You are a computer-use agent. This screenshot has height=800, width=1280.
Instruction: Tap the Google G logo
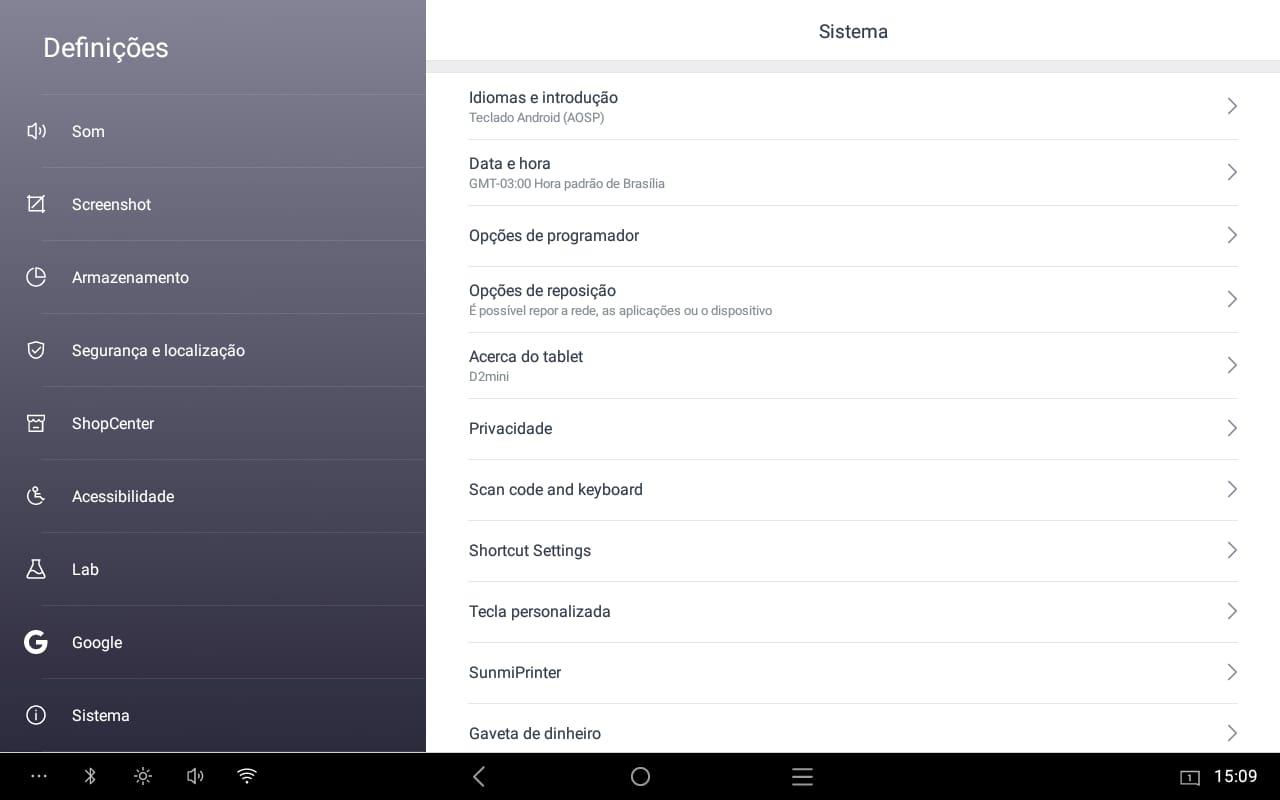(x=36, y=642)
